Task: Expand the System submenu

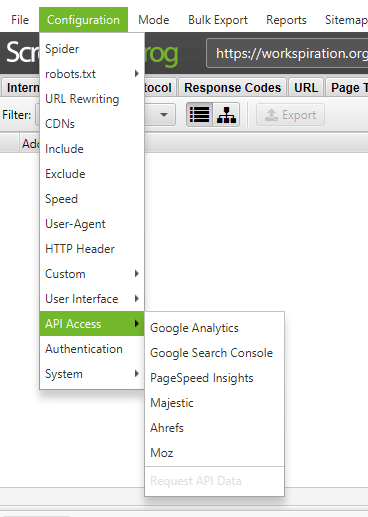Action: (x=92, y=374)
